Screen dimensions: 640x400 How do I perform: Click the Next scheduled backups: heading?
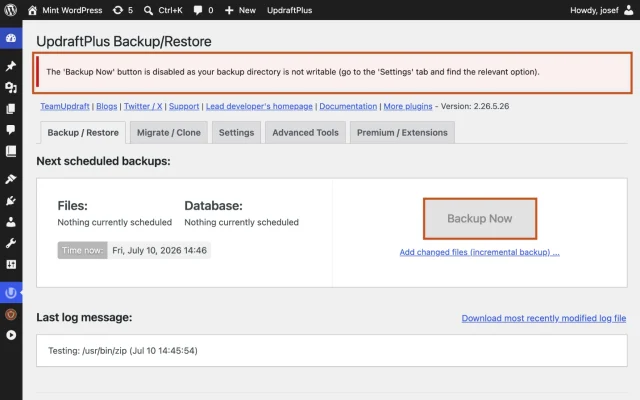(x=103, y=161)
